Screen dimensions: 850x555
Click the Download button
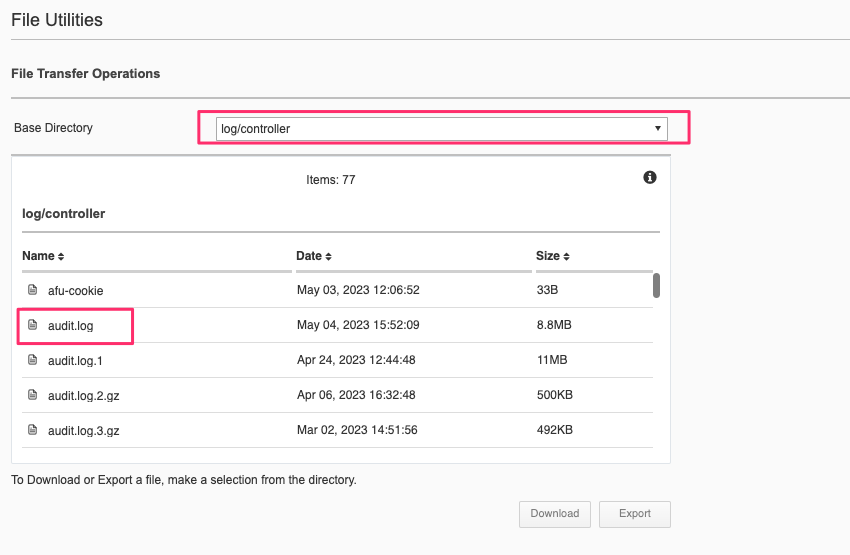pyautogui.click(x=555, y=514)
